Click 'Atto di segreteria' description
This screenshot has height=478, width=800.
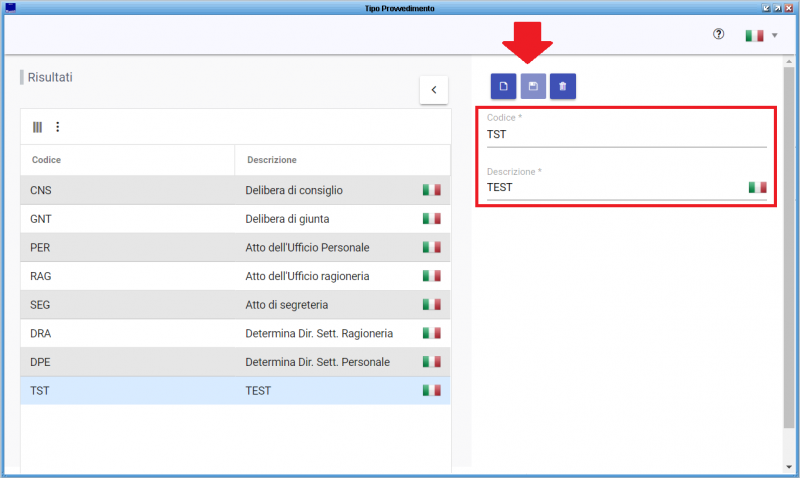click(x=287, y=305)
